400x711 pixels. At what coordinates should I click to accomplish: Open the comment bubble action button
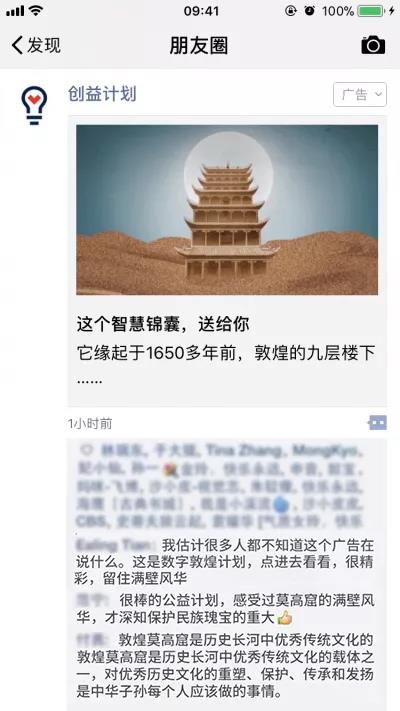tap(377, 423)
